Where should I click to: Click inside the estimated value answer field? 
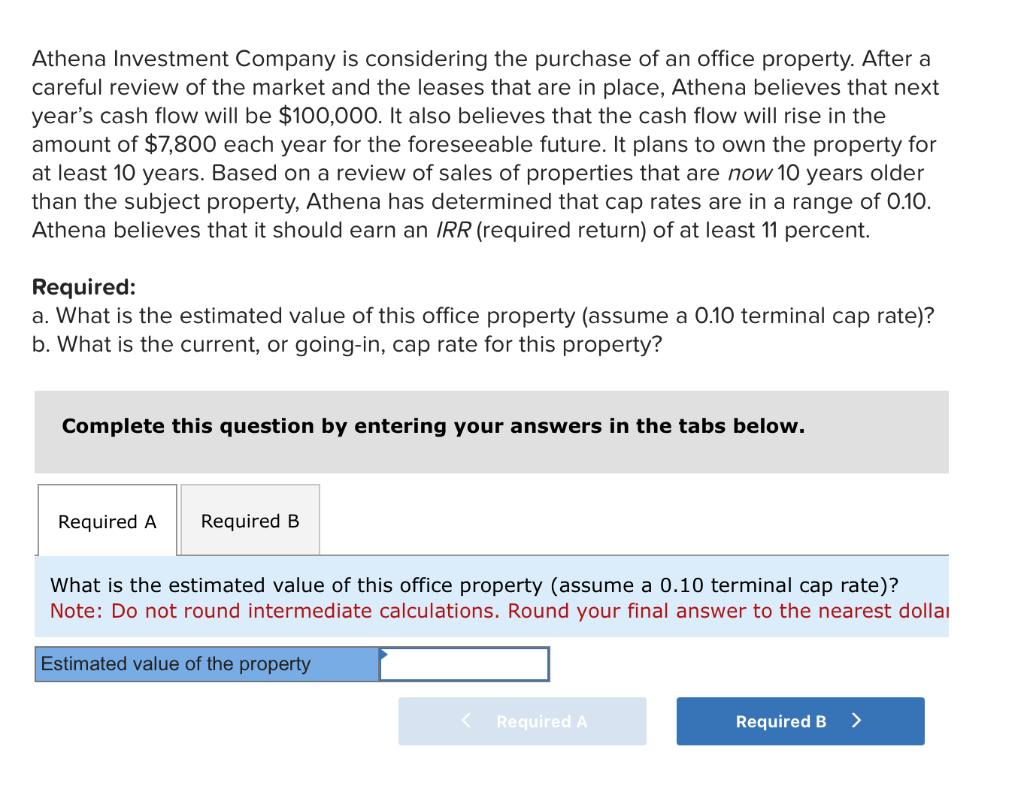click(465, 663)
